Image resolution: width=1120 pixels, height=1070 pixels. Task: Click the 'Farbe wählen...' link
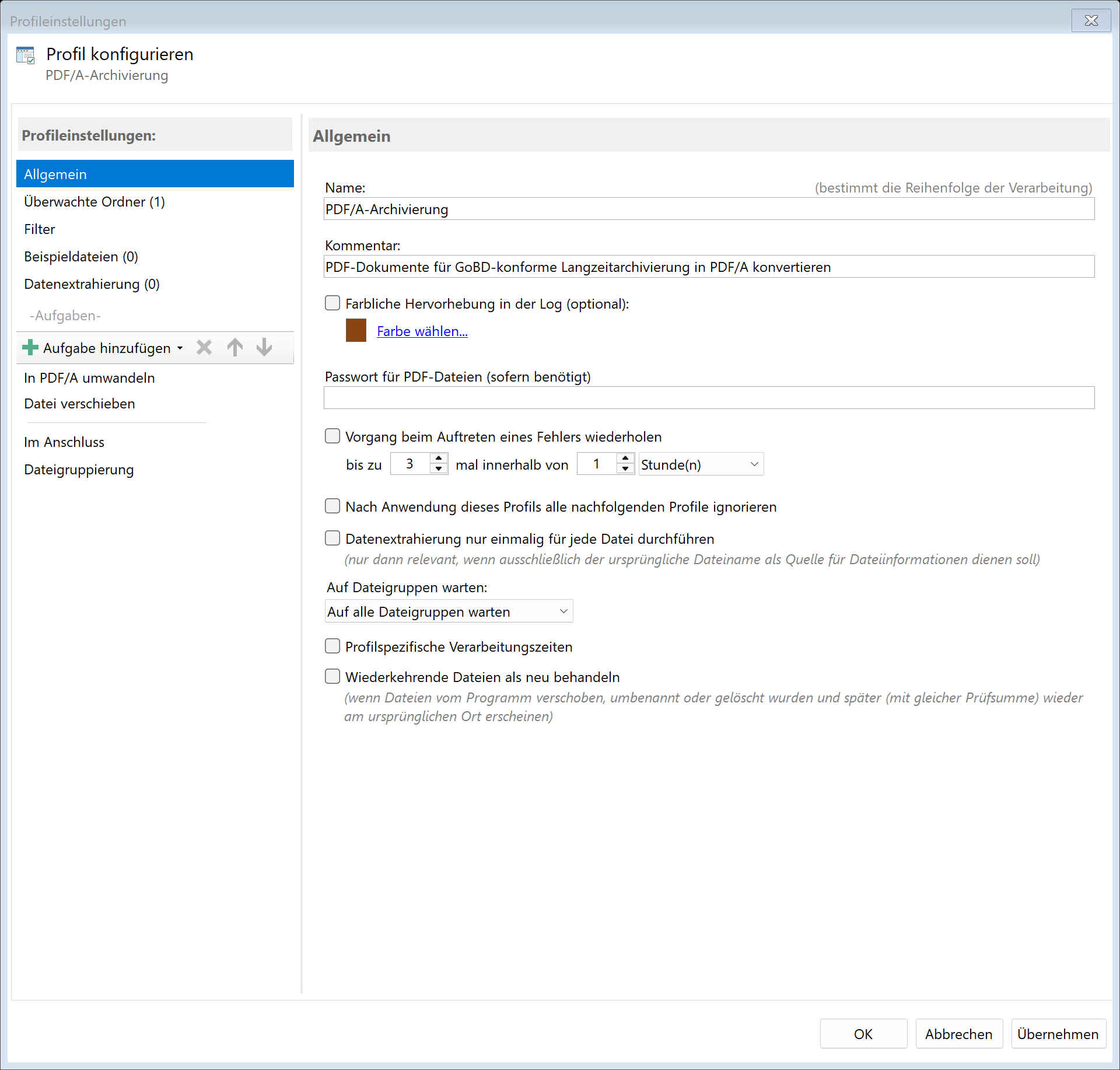coord(421,331)
